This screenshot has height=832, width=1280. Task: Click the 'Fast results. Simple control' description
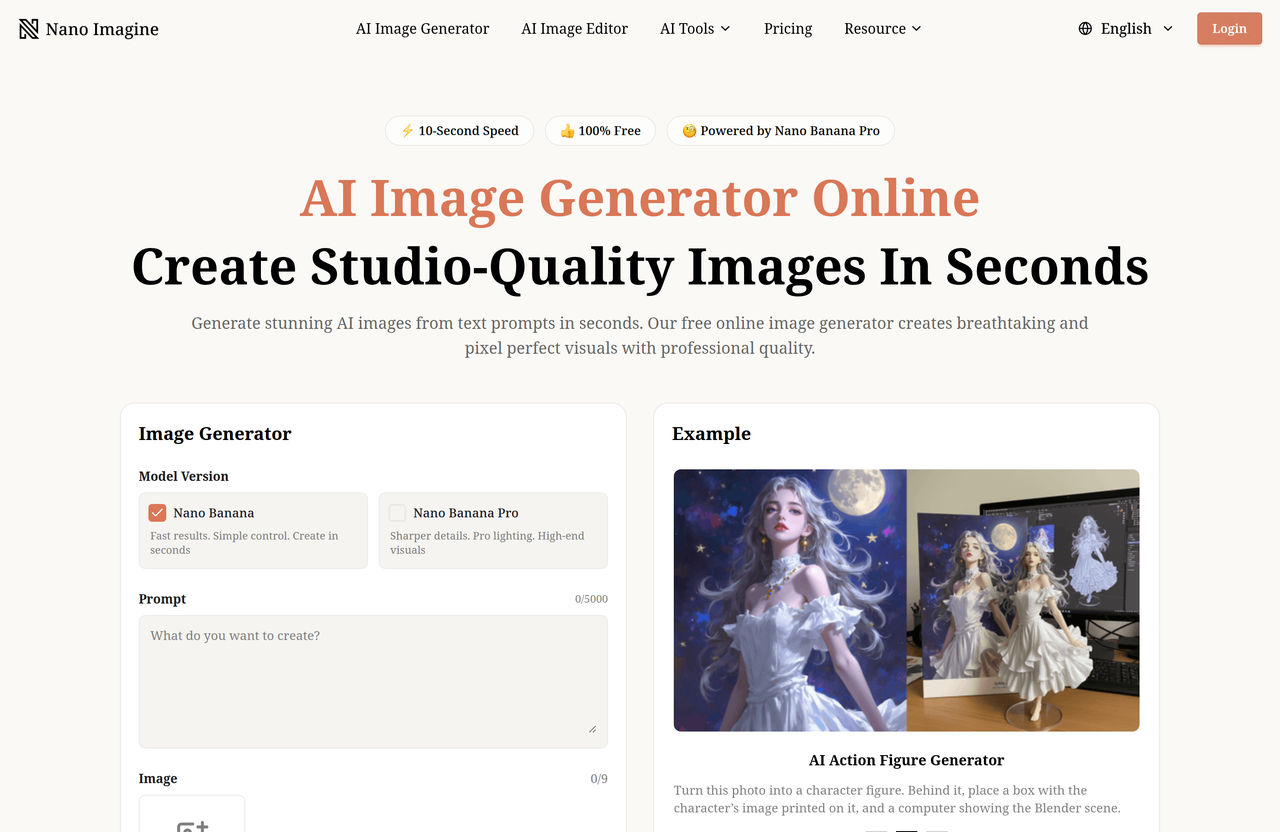[x=244, y=543]
